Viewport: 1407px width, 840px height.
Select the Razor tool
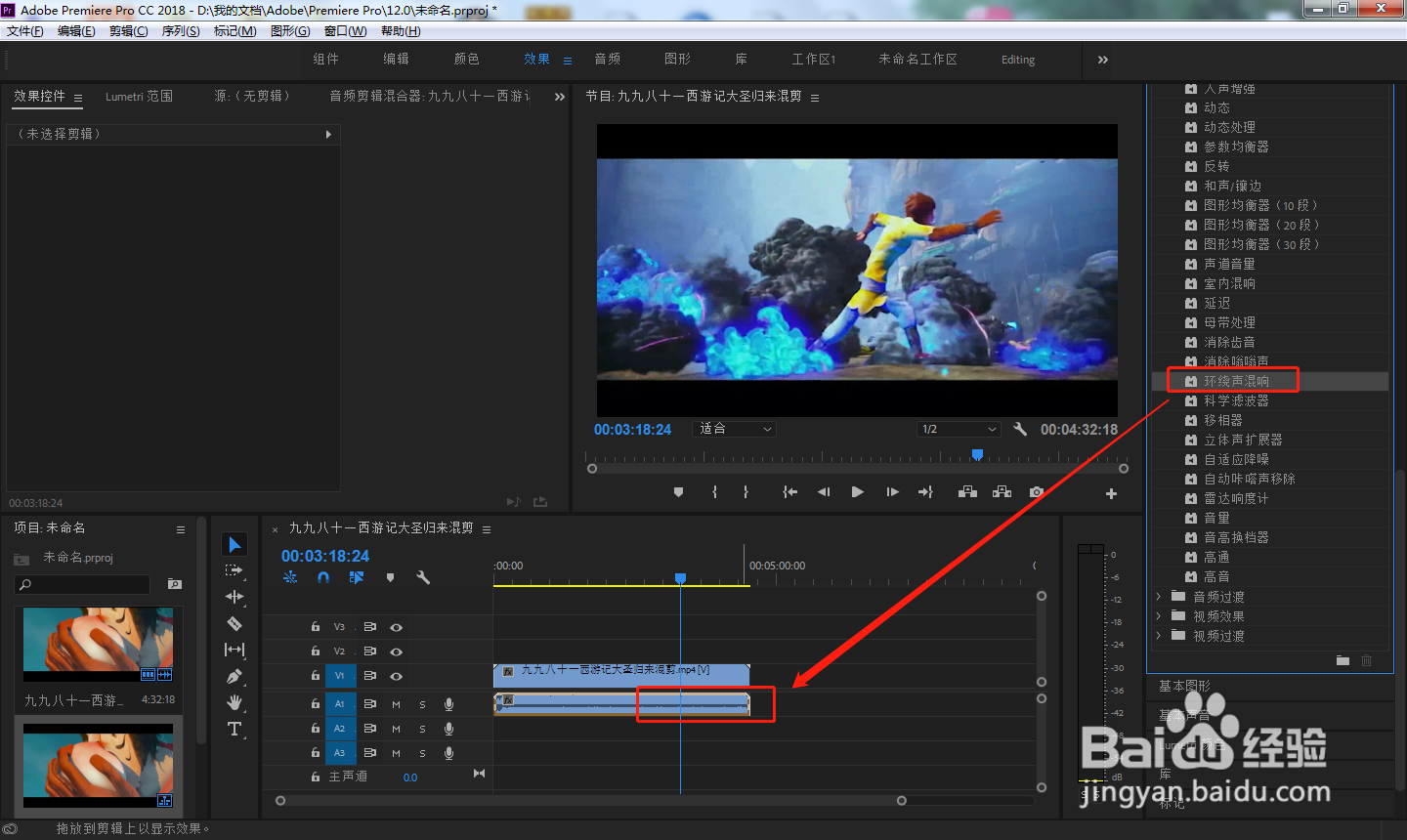(234, 623)
